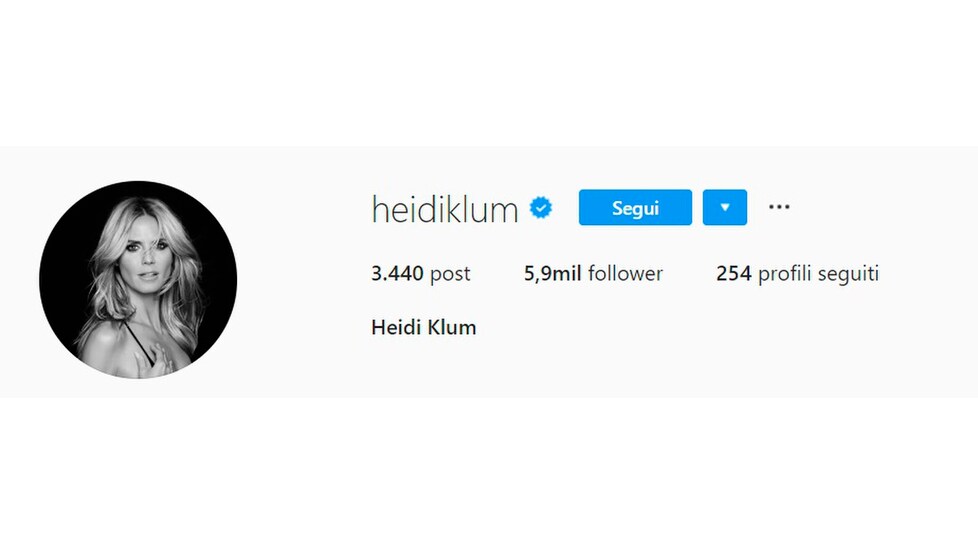978x544 pixels.
Task: Click the 254 following number
Action: click(x=734, y=273)
